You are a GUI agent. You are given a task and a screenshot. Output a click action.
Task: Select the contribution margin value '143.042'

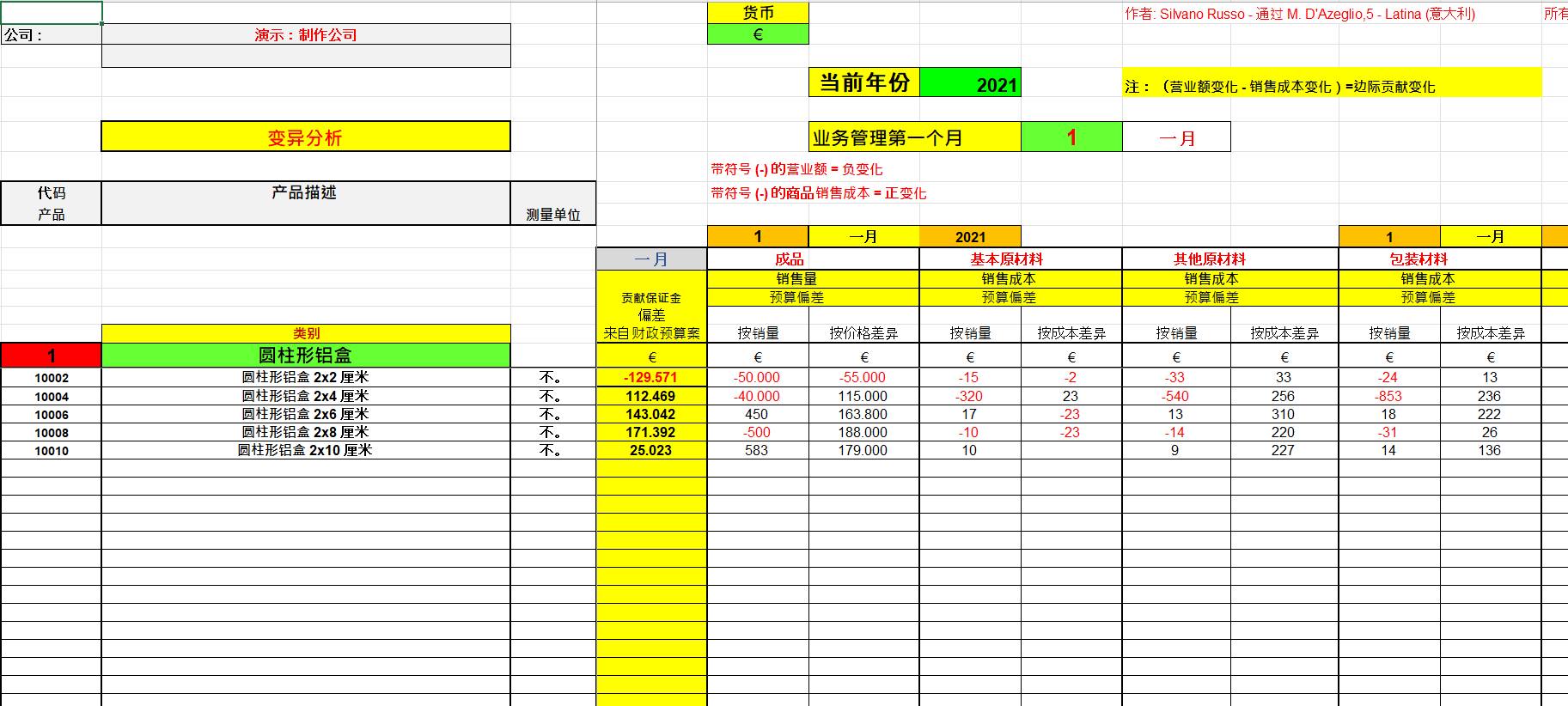click(x=651, y=414)
